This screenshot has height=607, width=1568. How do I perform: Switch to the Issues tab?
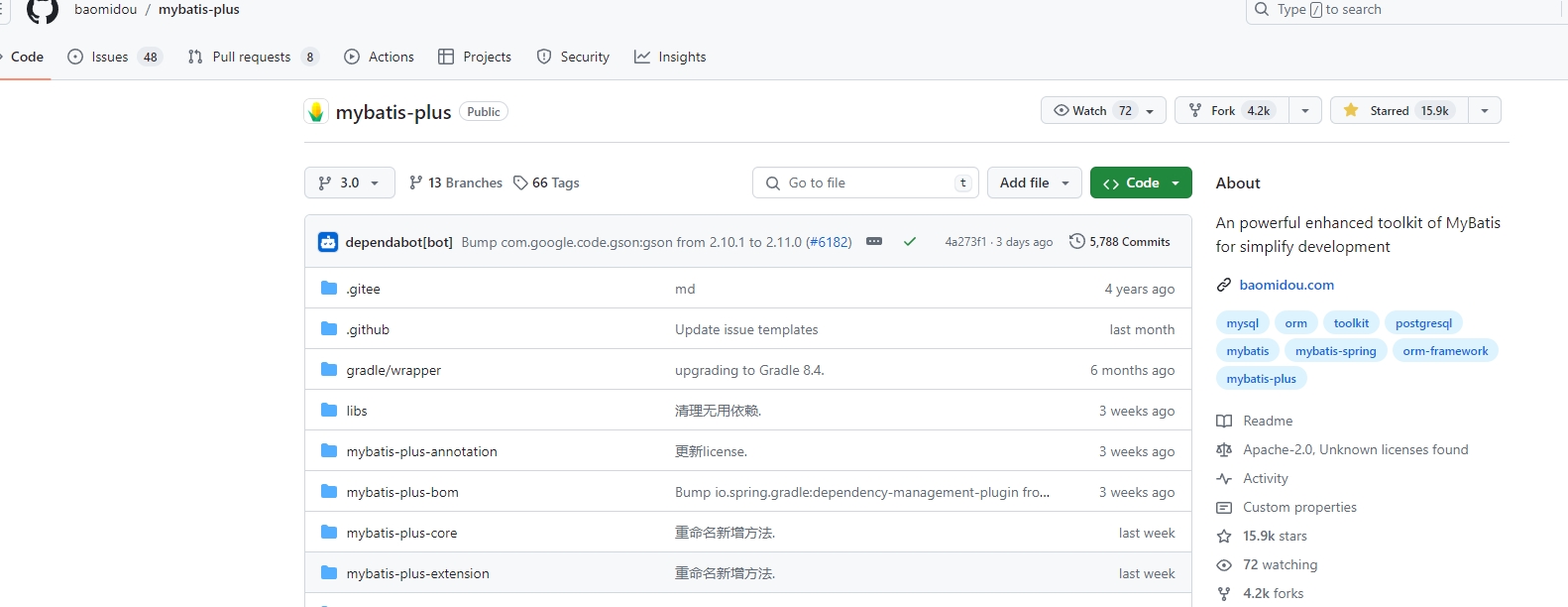pos(114,57)
